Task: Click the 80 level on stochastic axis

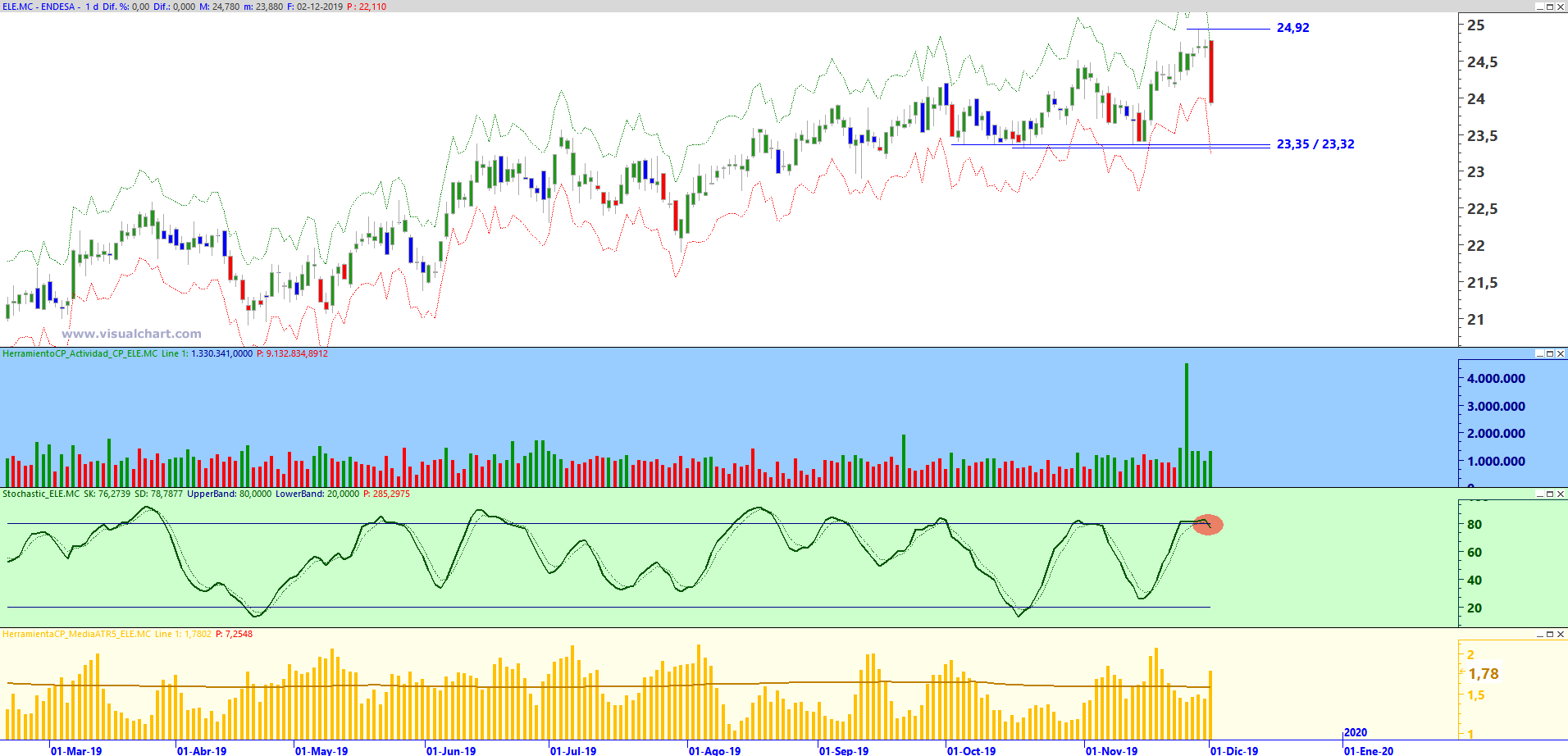Action: [1475, 525]
